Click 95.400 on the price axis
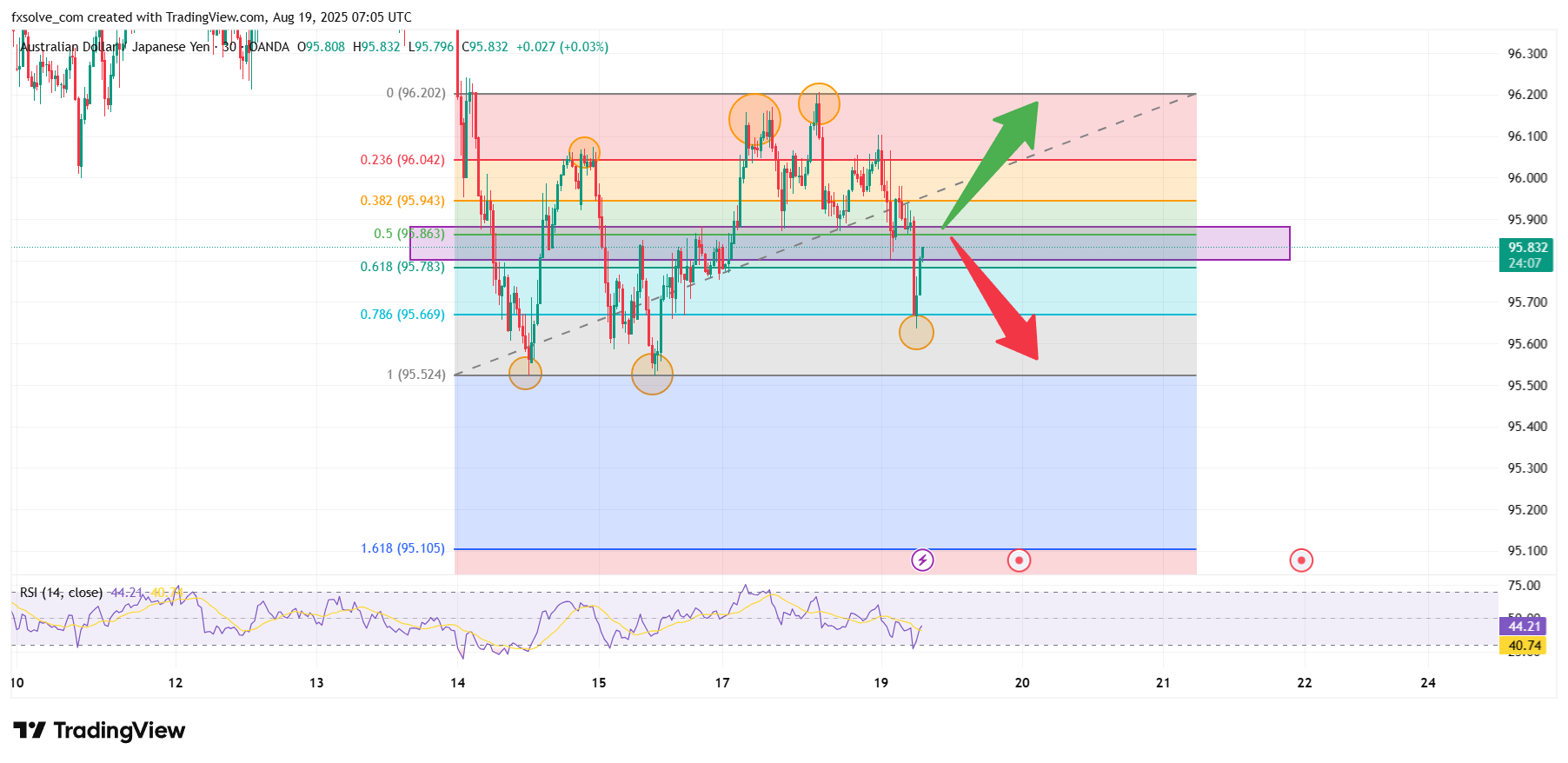 [1527, 427]
